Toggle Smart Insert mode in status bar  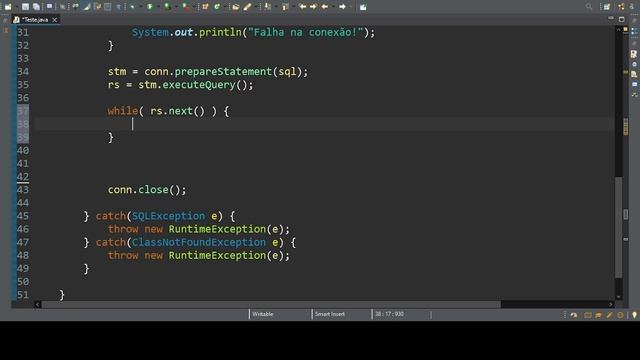pyautogui.click(x=330, y=314)
